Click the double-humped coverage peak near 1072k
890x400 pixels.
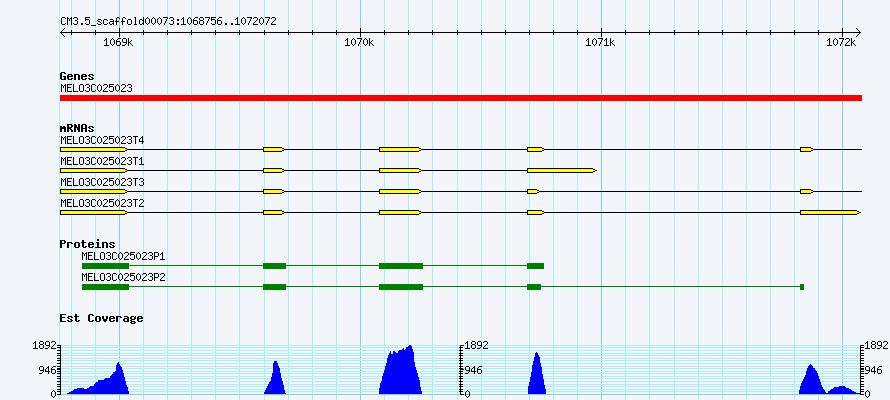tap(830, 380)
